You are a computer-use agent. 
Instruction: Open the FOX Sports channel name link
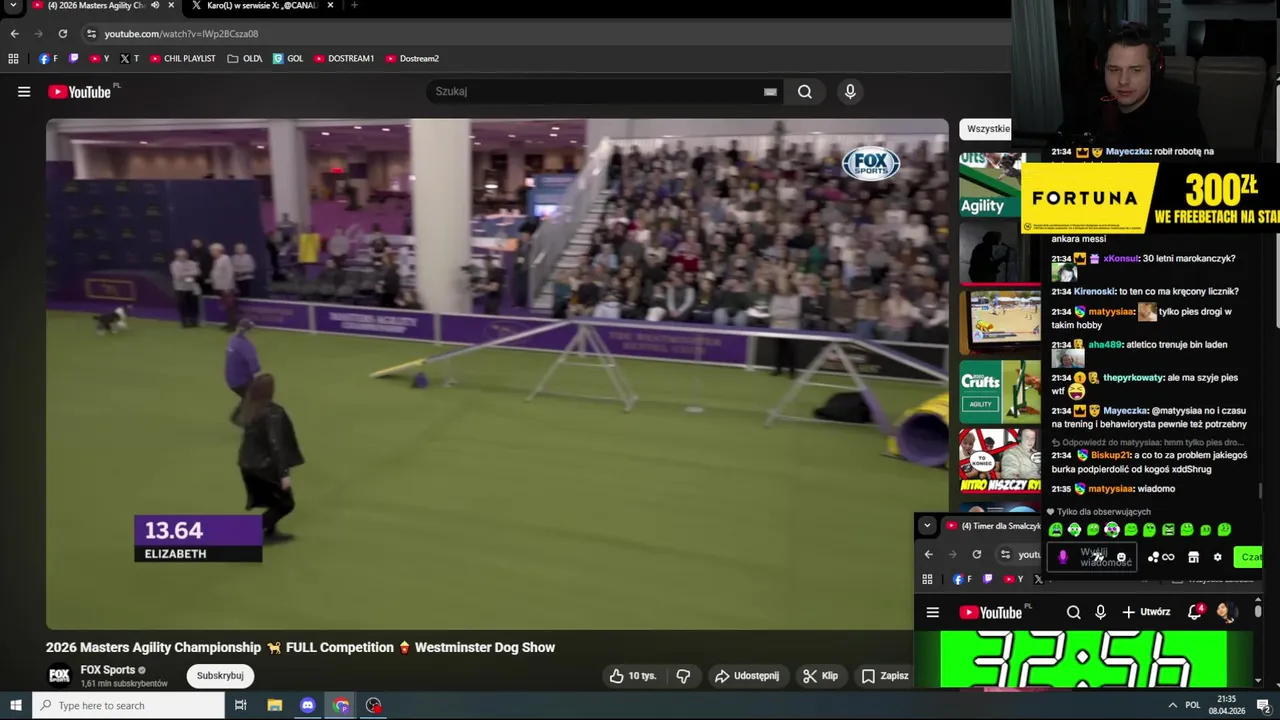click(108, 670)
